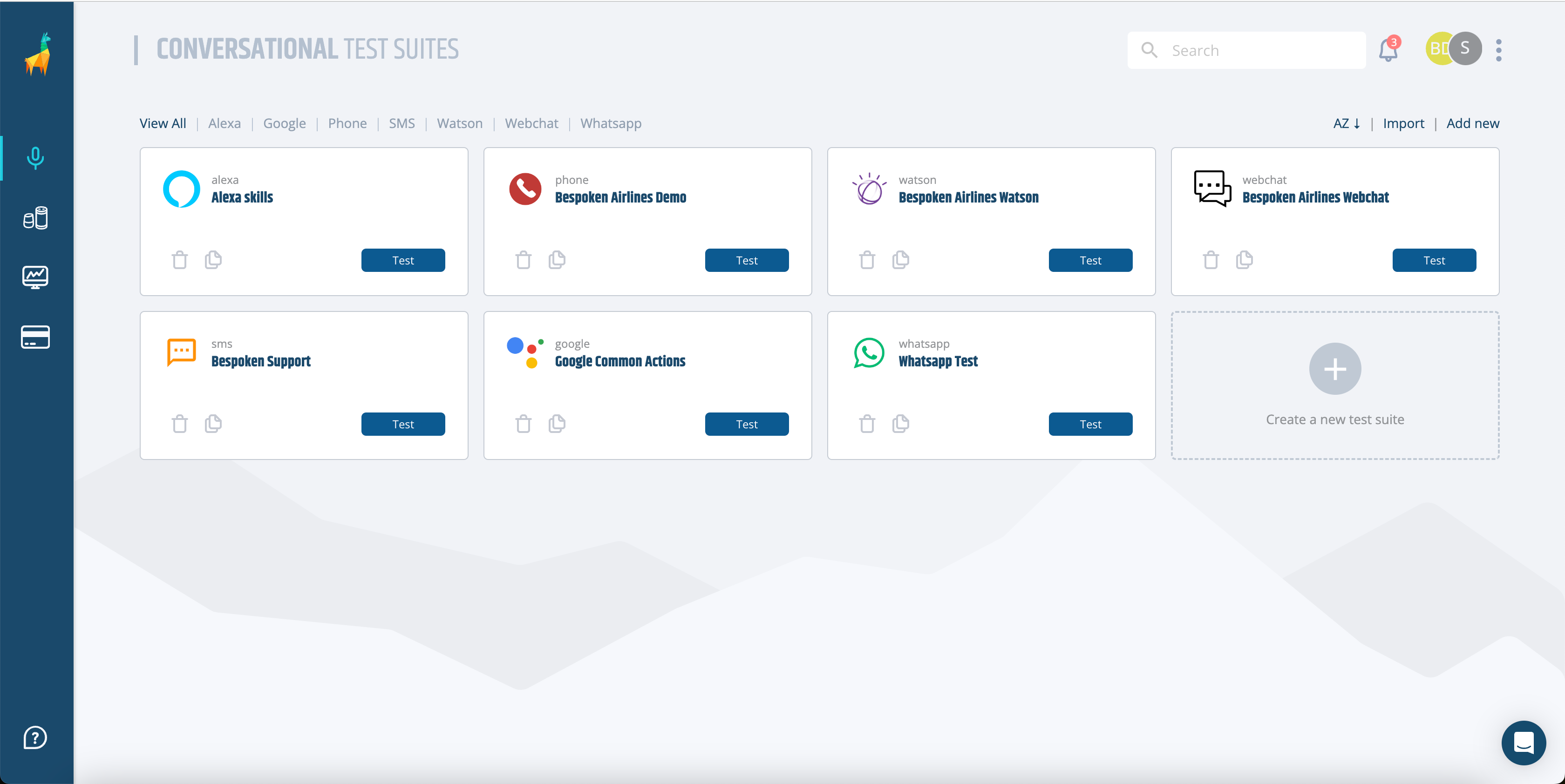Click the Watson logo icon
This screenshot has height=784, width=1565.
[870, 189]
